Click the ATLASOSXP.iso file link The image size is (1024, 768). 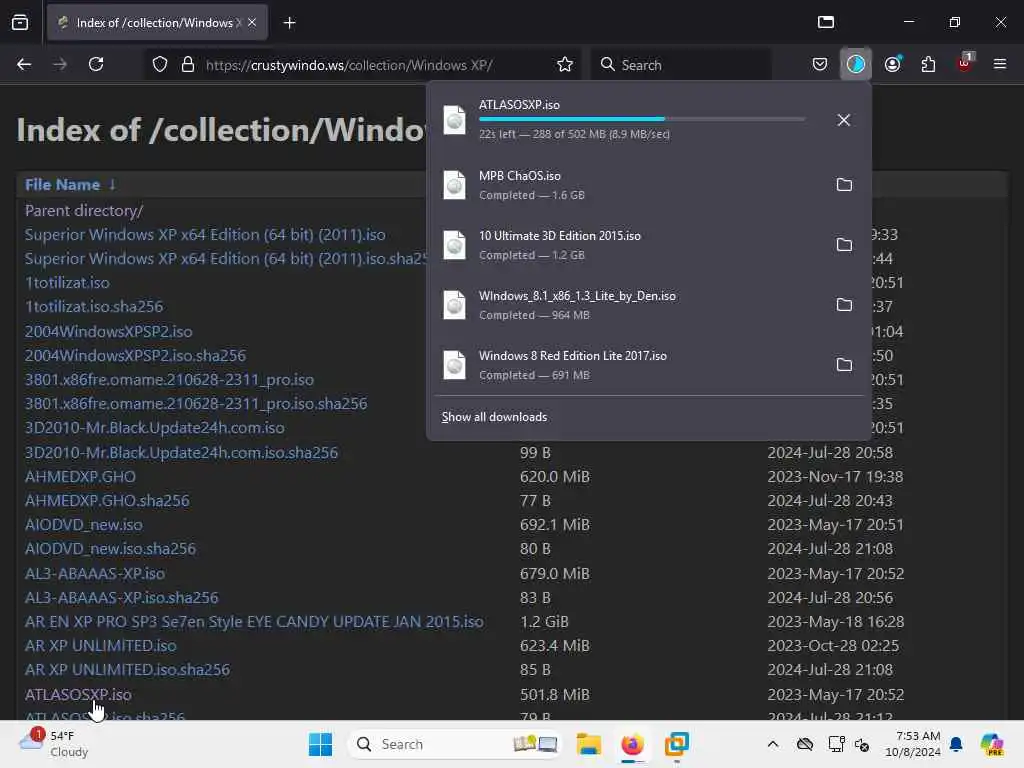[78, 694]
